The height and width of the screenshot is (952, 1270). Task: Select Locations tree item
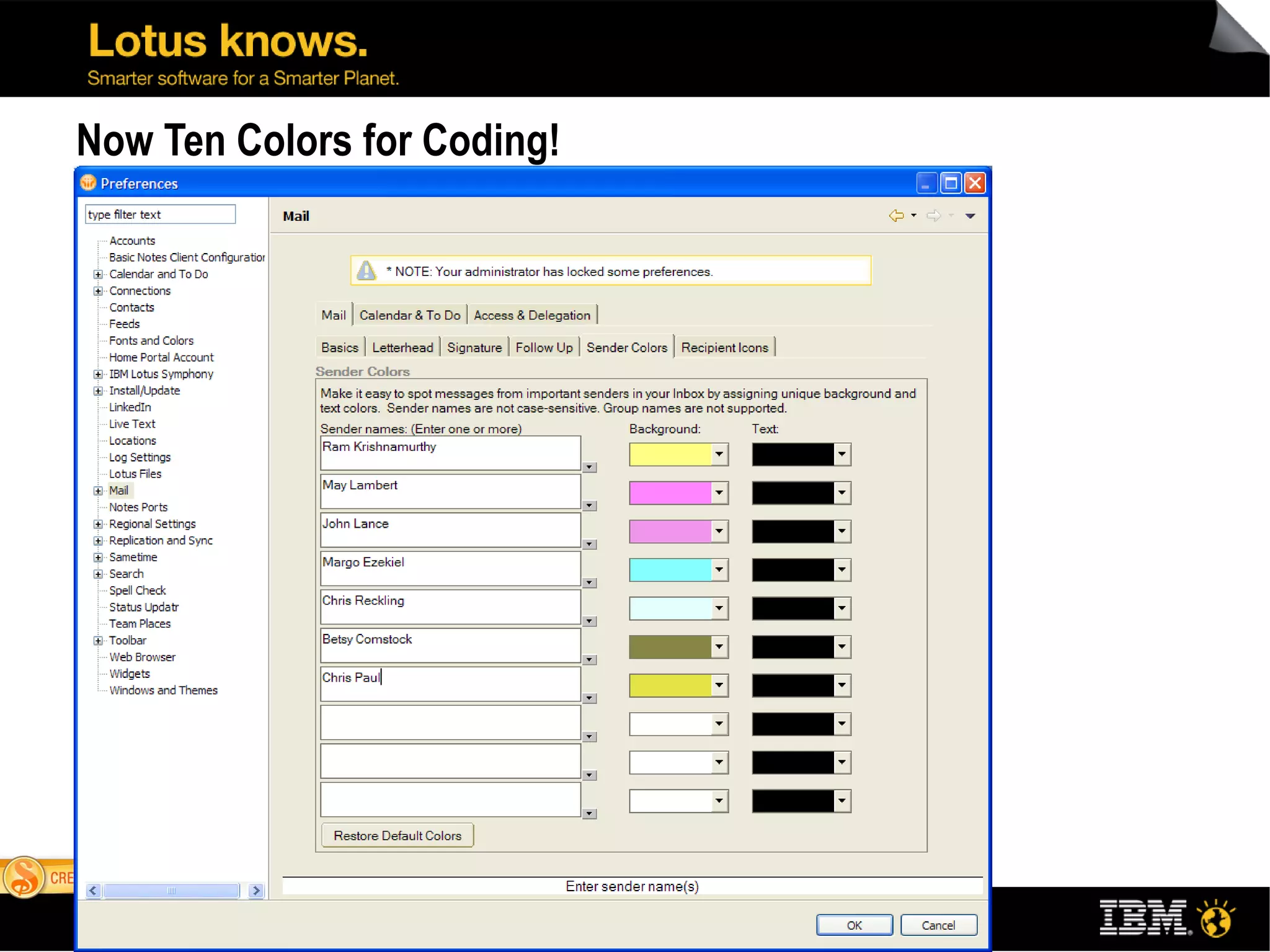(133, 441)
